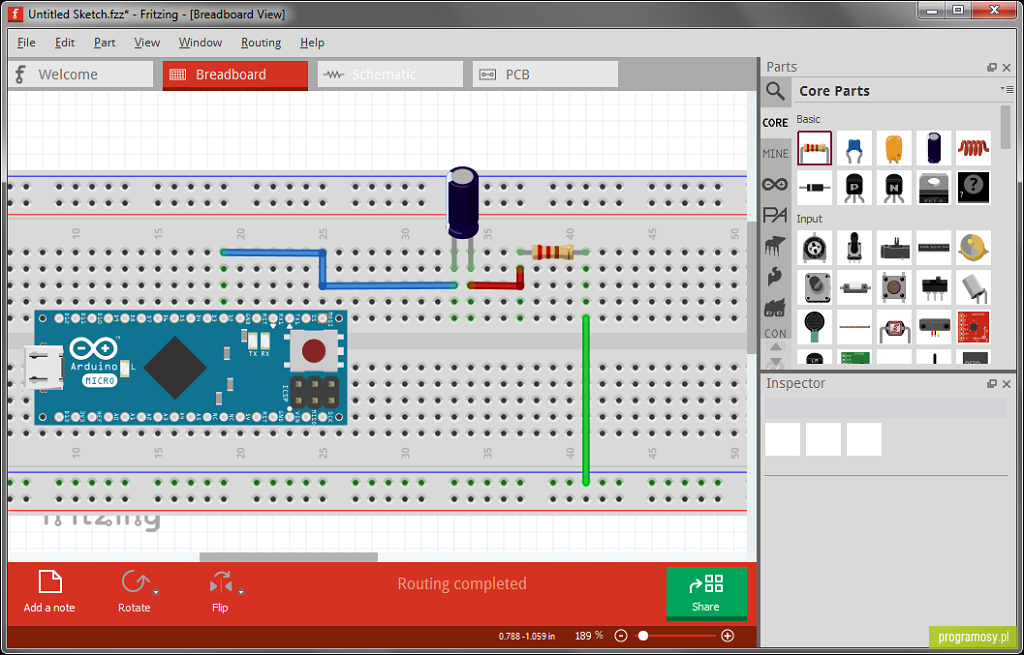Viewport: 1024px width, 655px height.
Task: Close the Inspector panel
Action: coord(1006,384)
